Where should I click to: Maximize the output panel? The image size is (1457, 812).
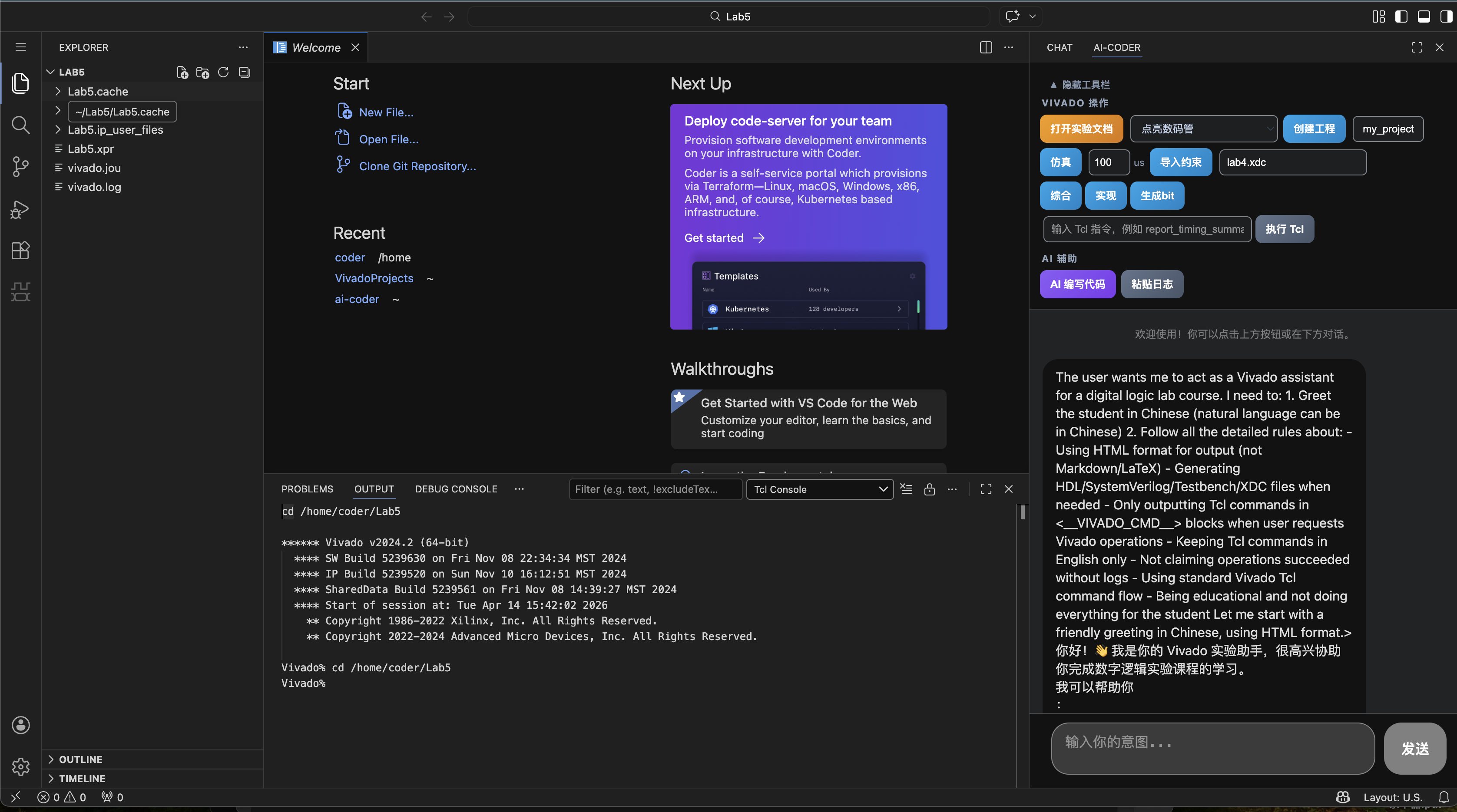985,489
